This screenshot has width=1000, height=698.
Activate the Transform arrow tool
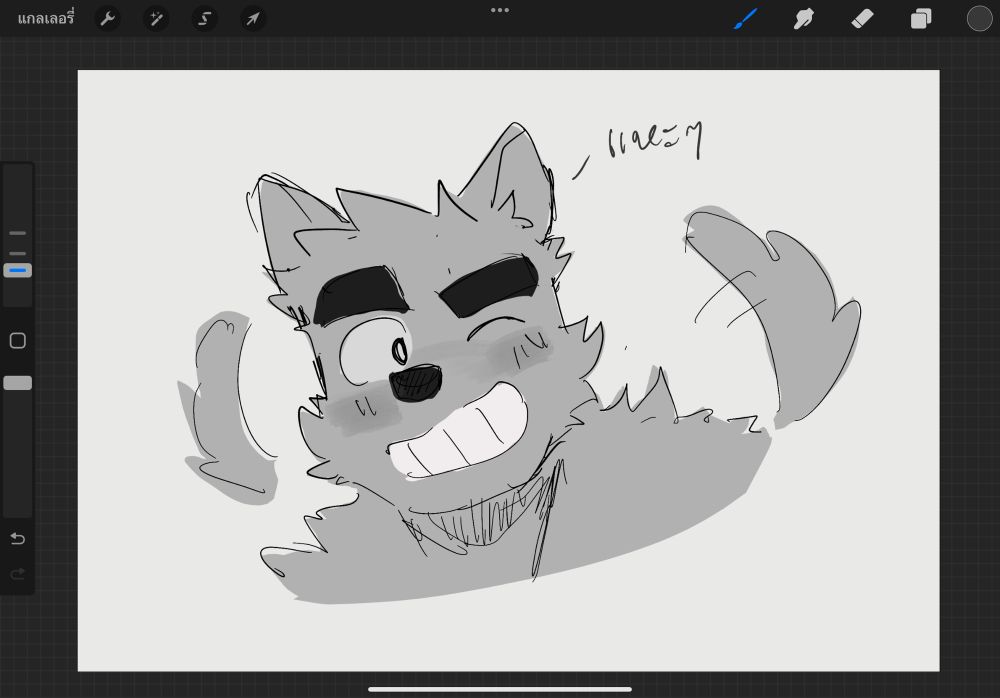click(253, 19)
